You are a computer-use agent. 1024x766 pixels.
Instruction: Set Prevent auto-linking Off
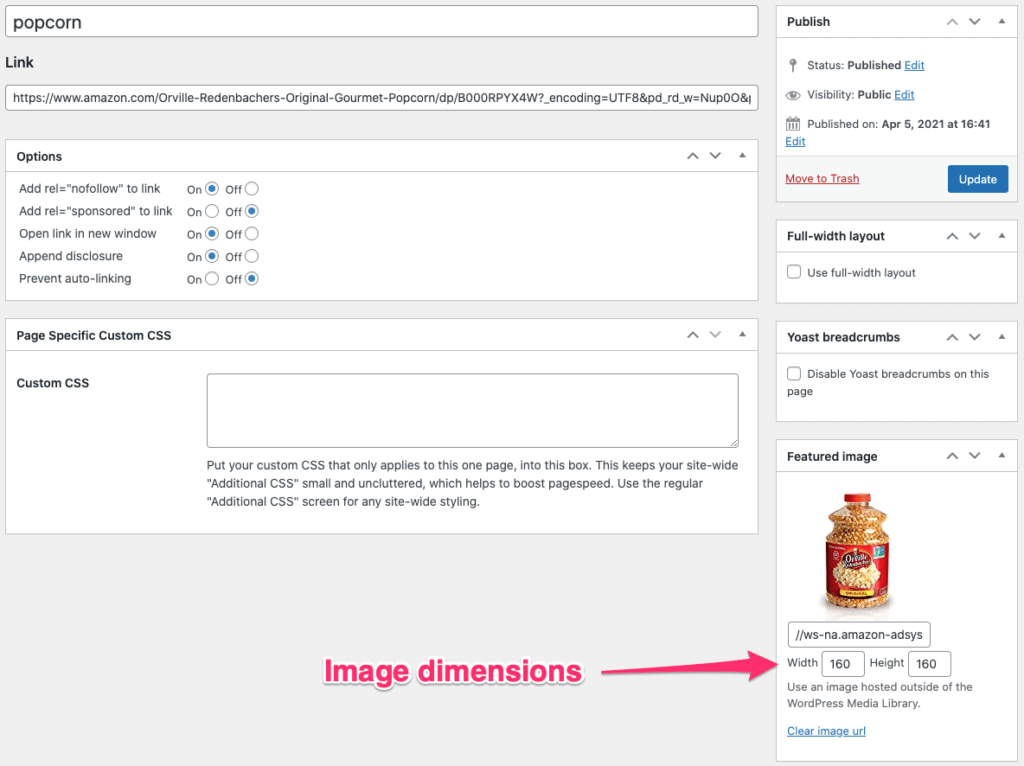(251, 279)
